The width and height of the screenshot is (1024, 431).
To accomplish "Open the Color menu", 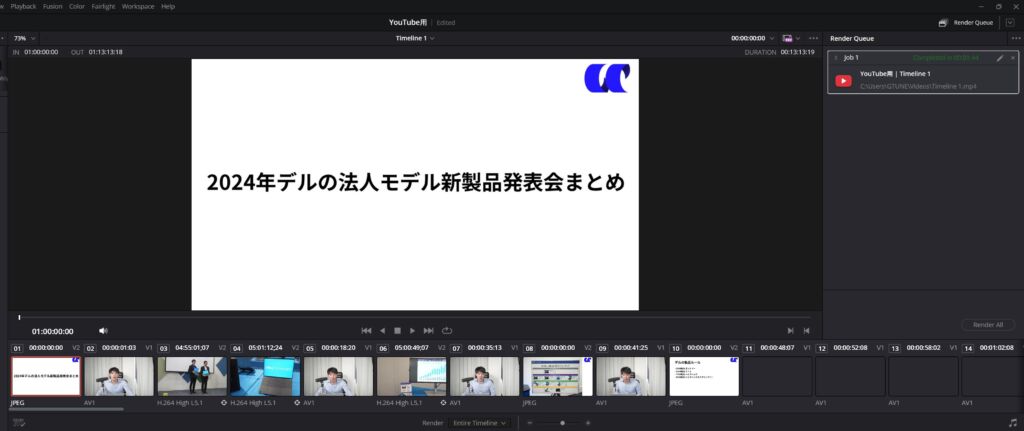I will point(76,6).
